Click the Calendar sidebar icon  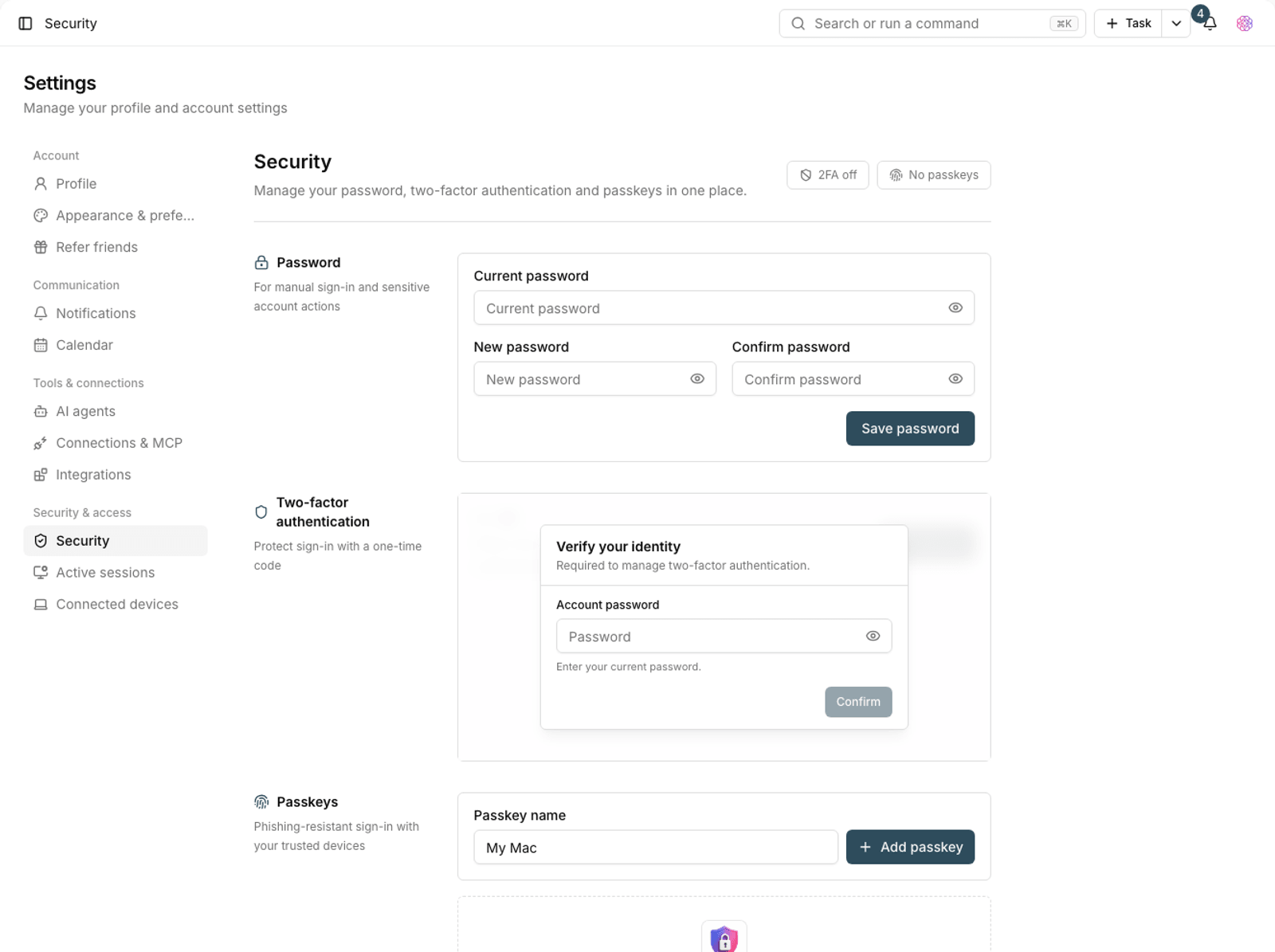[x=41, y=345]
